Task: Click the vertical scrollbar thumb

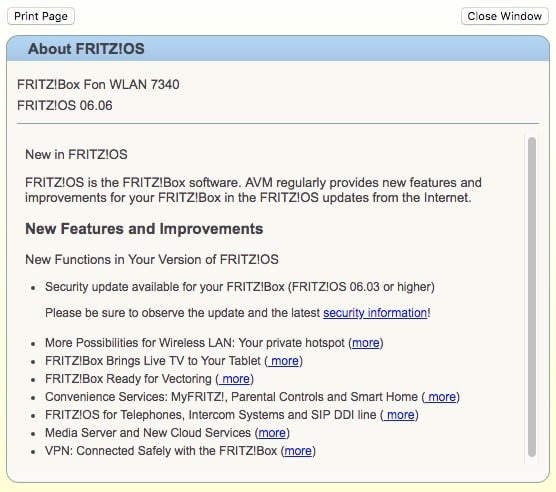Action: click(532, 297)
